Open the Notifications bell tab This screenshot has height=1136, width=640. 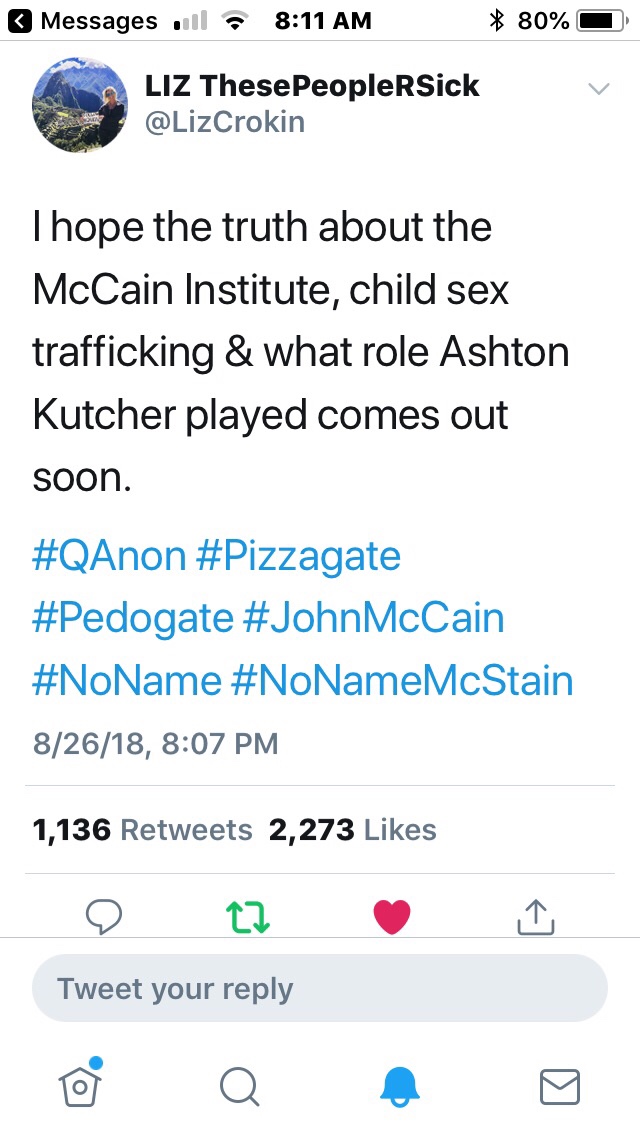[402, 1086]
